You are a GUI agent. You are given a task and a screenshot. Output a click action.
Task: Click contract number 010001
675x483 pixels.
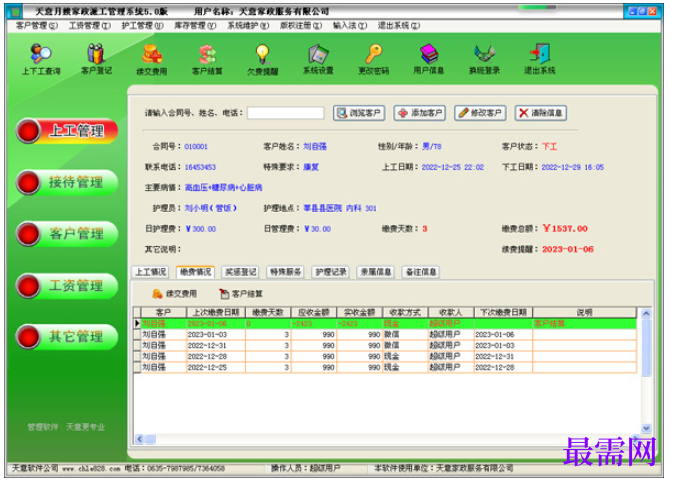point(196,147)
